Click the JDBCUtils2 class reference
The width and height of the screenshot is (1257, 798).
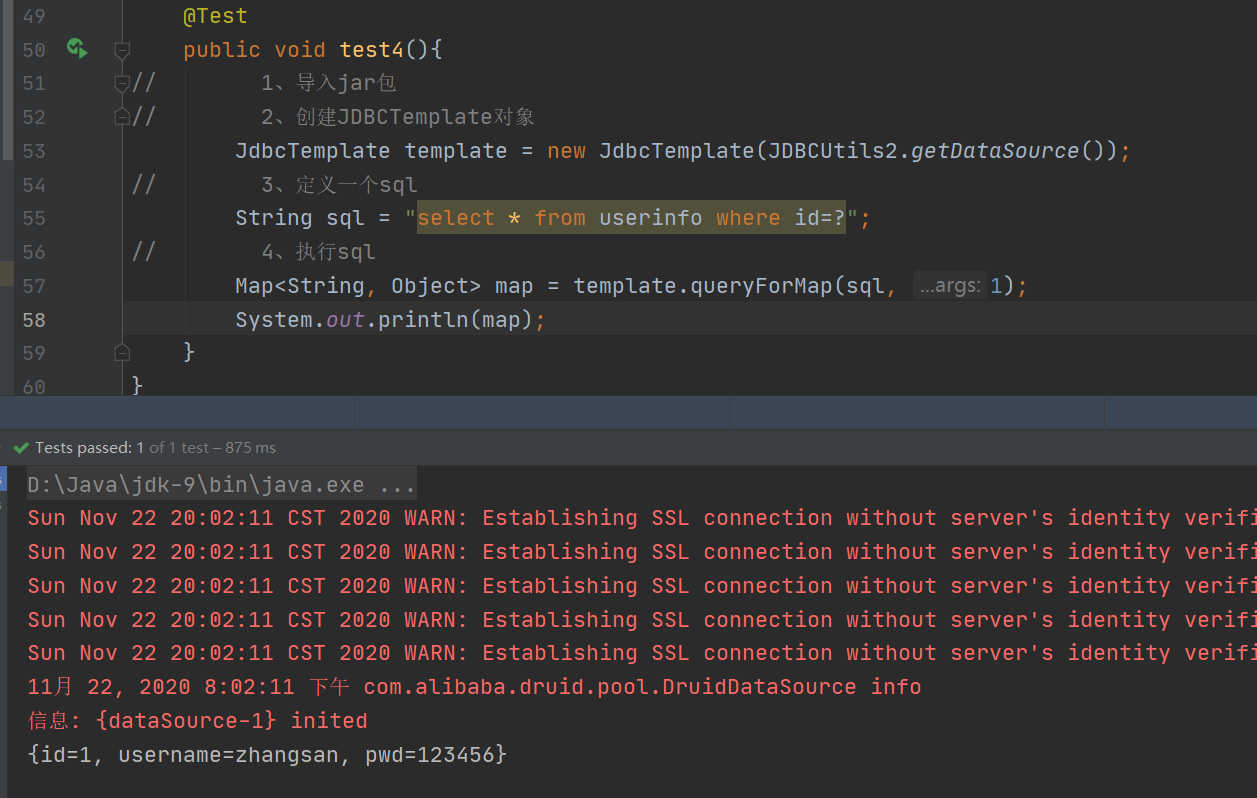(x=834, y=151)
